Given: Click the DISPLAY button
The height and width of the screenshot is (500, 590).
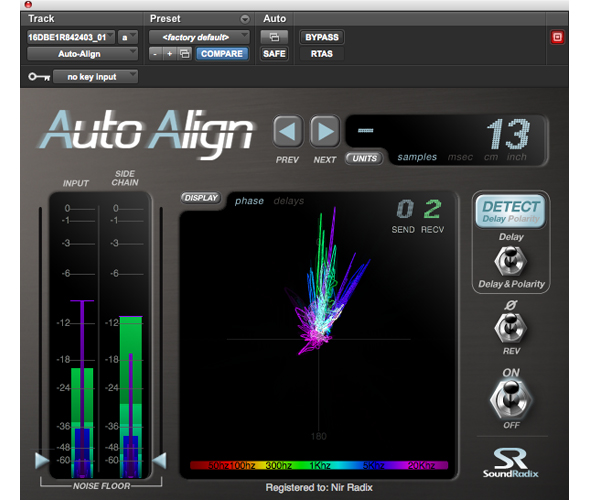Looking at the screenshot, I should tap(201, 198).
